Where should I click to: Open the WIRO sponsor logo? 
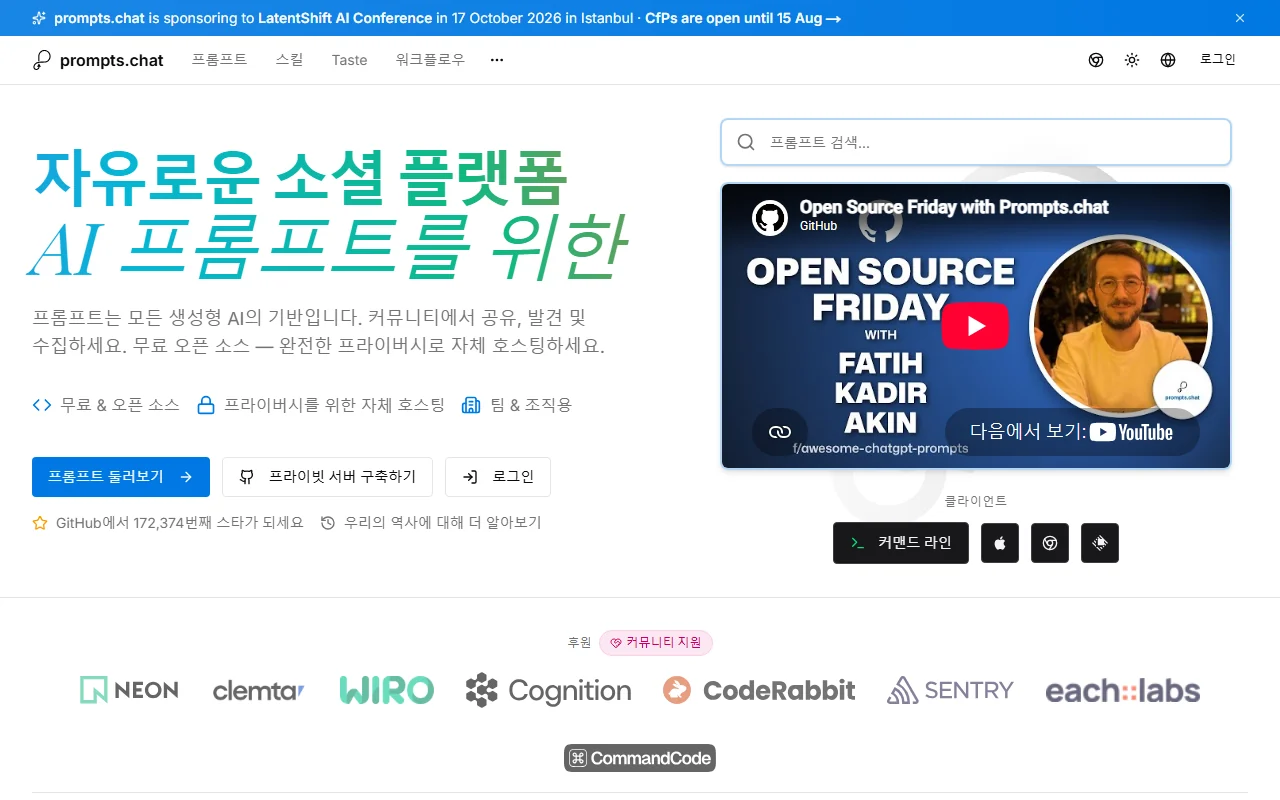tap(387, 690)
